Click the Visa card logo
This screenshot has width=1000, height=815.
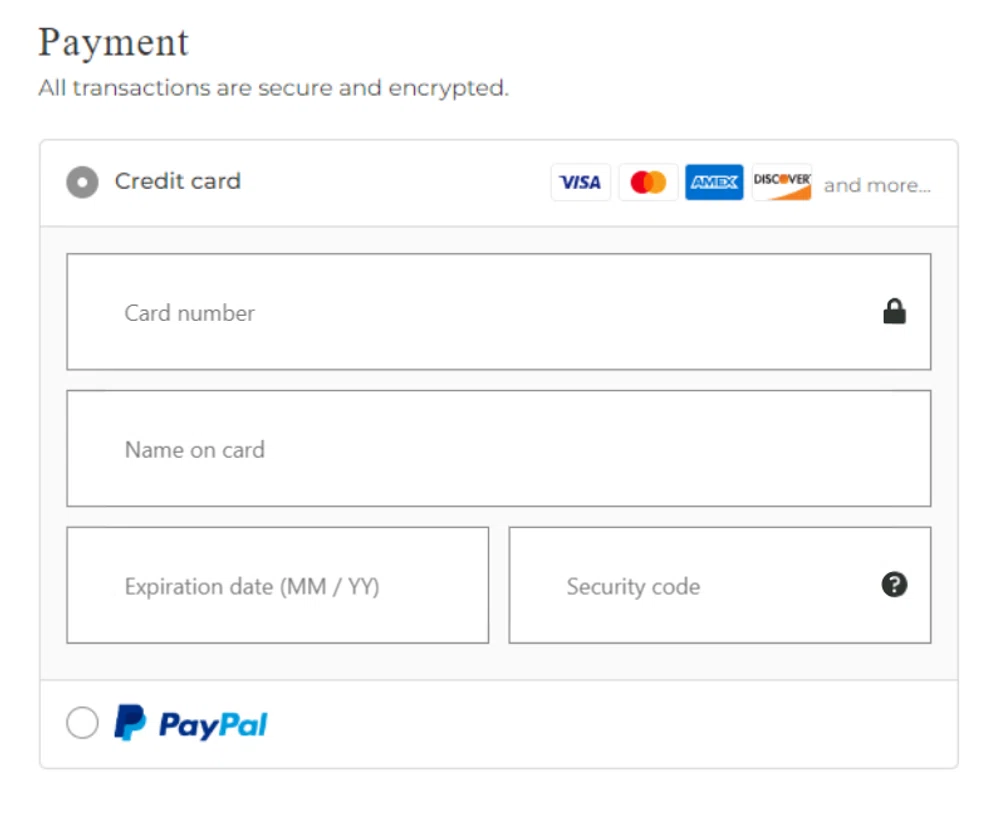[x=580, y=183]
